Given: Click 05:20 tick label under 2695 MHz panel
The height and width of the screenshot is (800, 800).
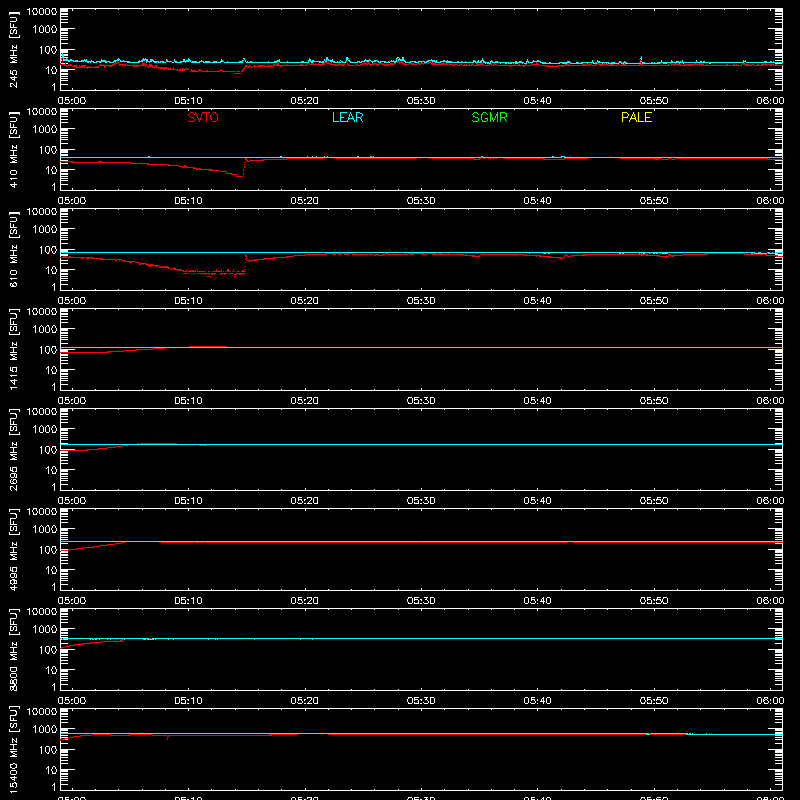Looking at the screenshot, I should pos(305,501).
